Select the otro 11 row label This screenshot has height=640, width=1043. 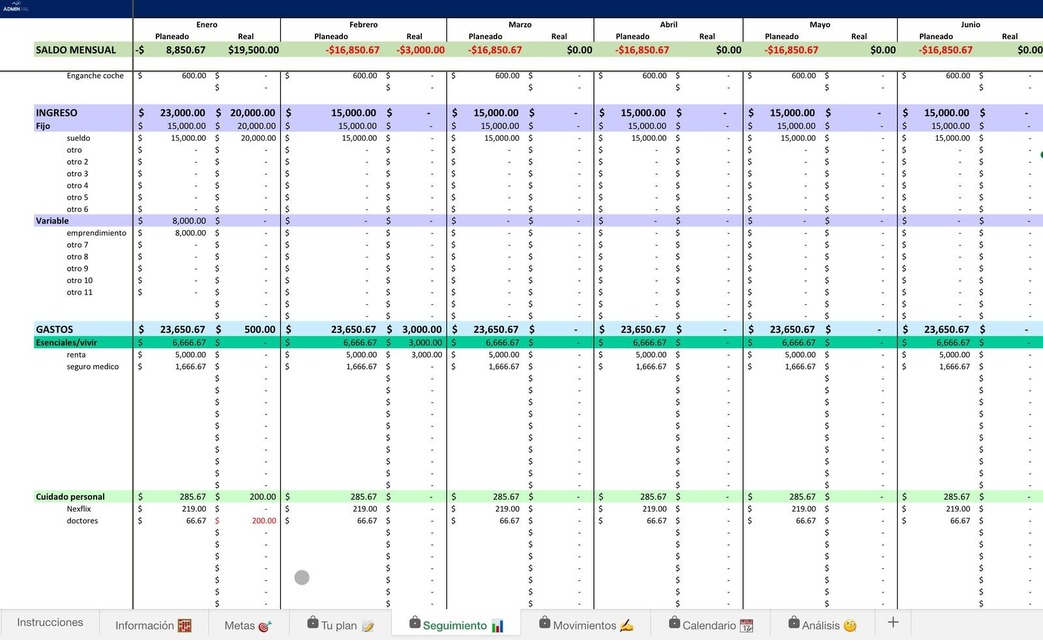79,292
